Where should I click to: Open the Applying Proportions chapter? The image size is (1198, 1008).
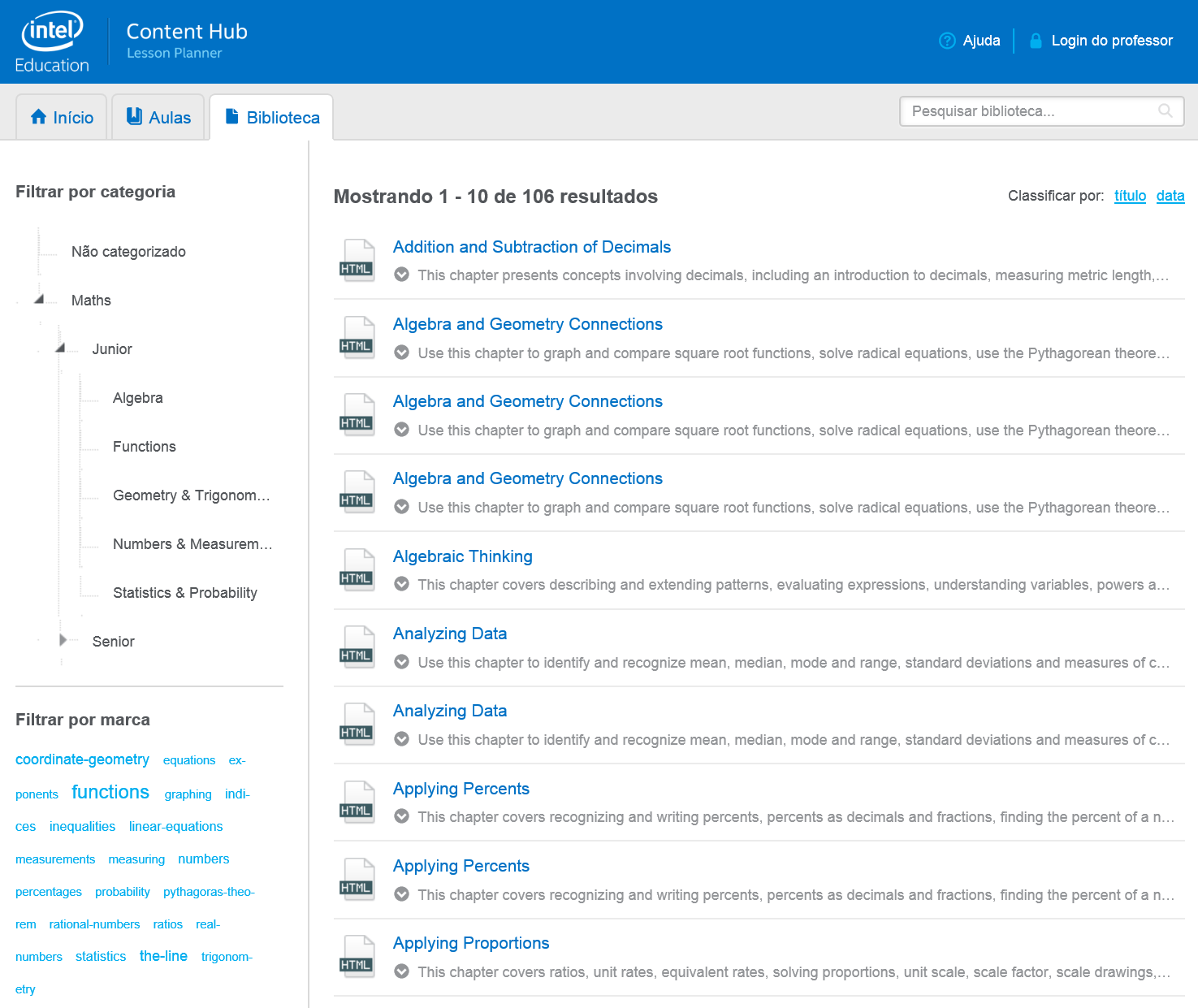(x=471, y=943)
